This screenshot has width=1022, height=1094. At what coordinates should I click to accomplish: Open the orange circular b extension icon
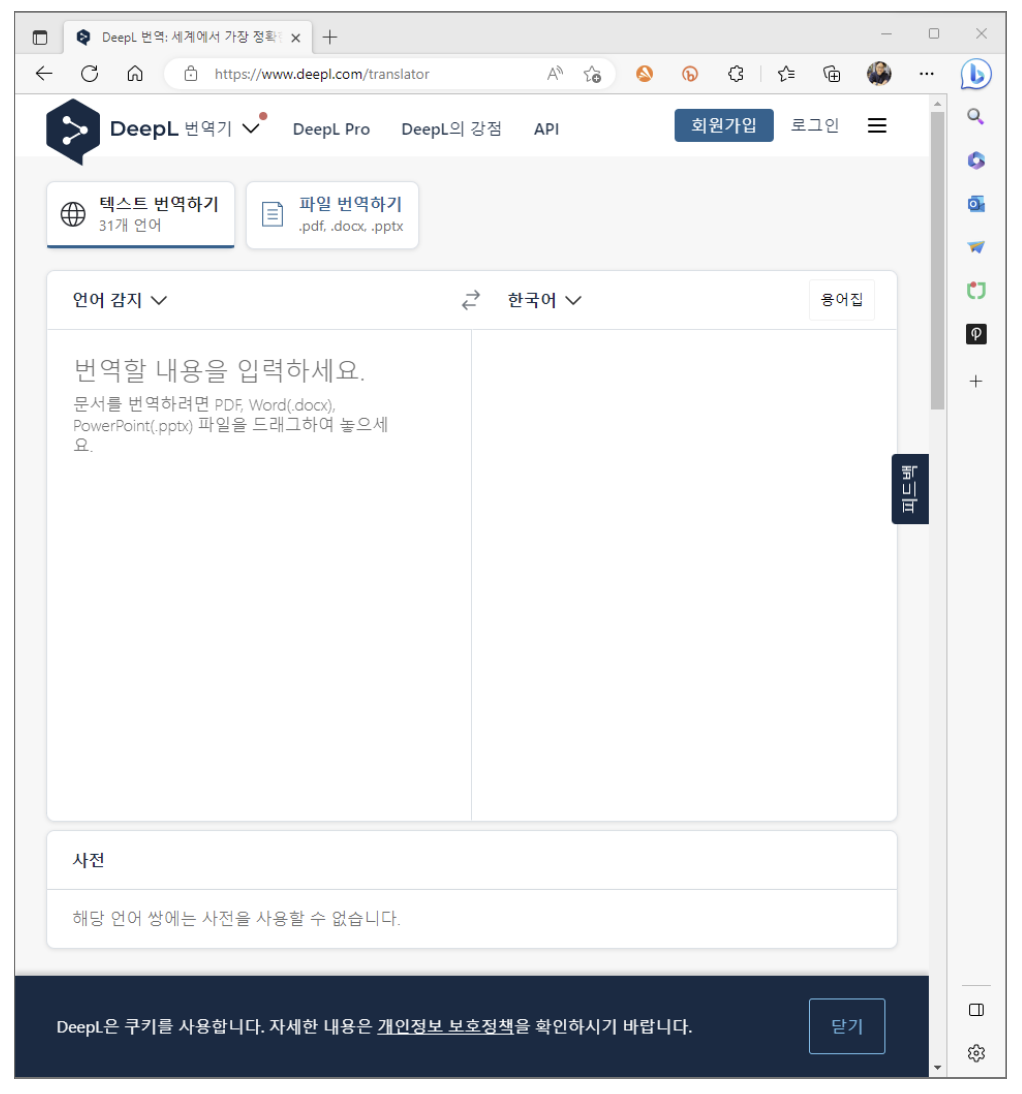tap(690, 73)
